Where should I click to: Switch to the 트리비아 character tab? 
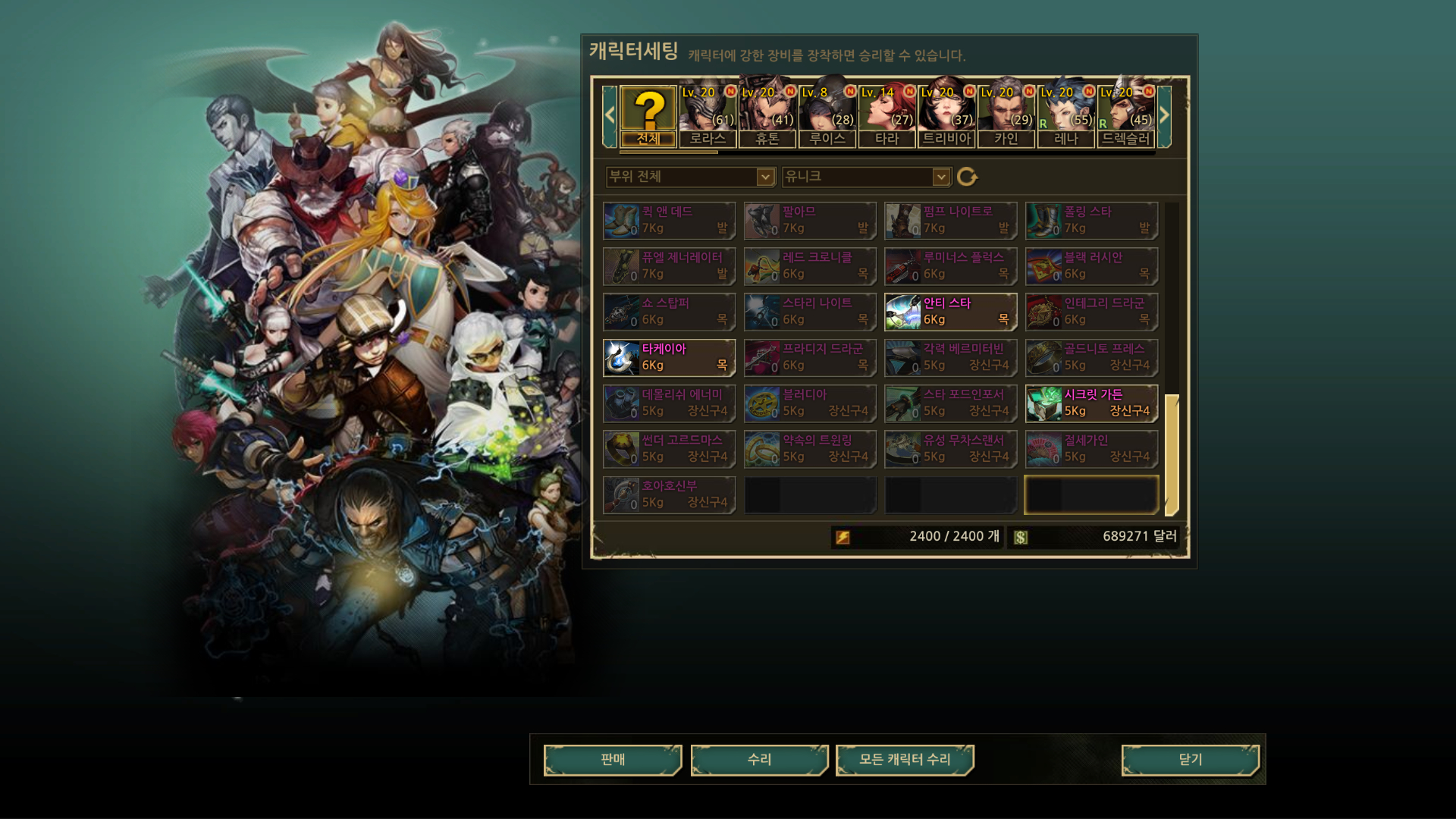tap(946, 116)
